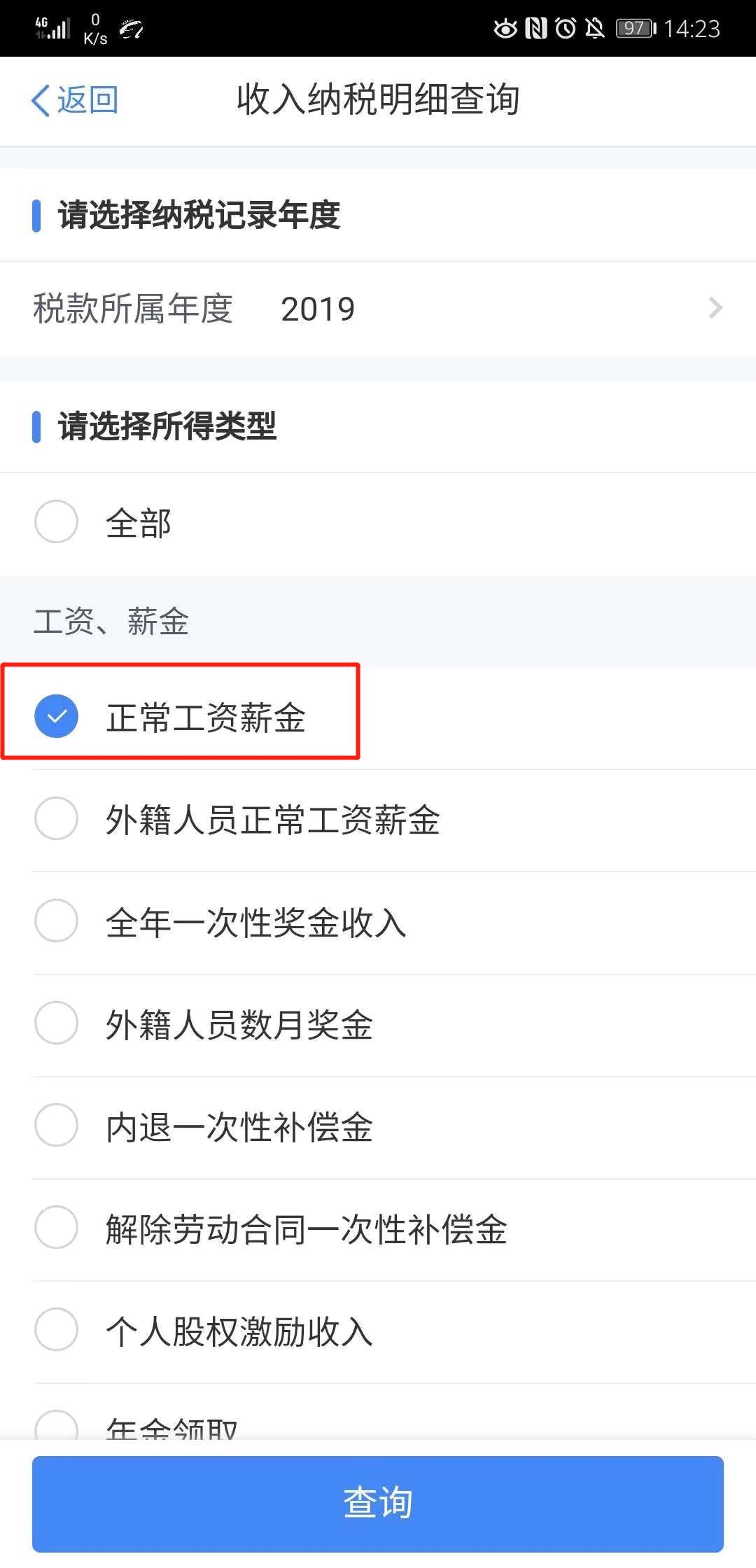
Task: Tap the 税款所属年度 row label
Action: (133, 309)
